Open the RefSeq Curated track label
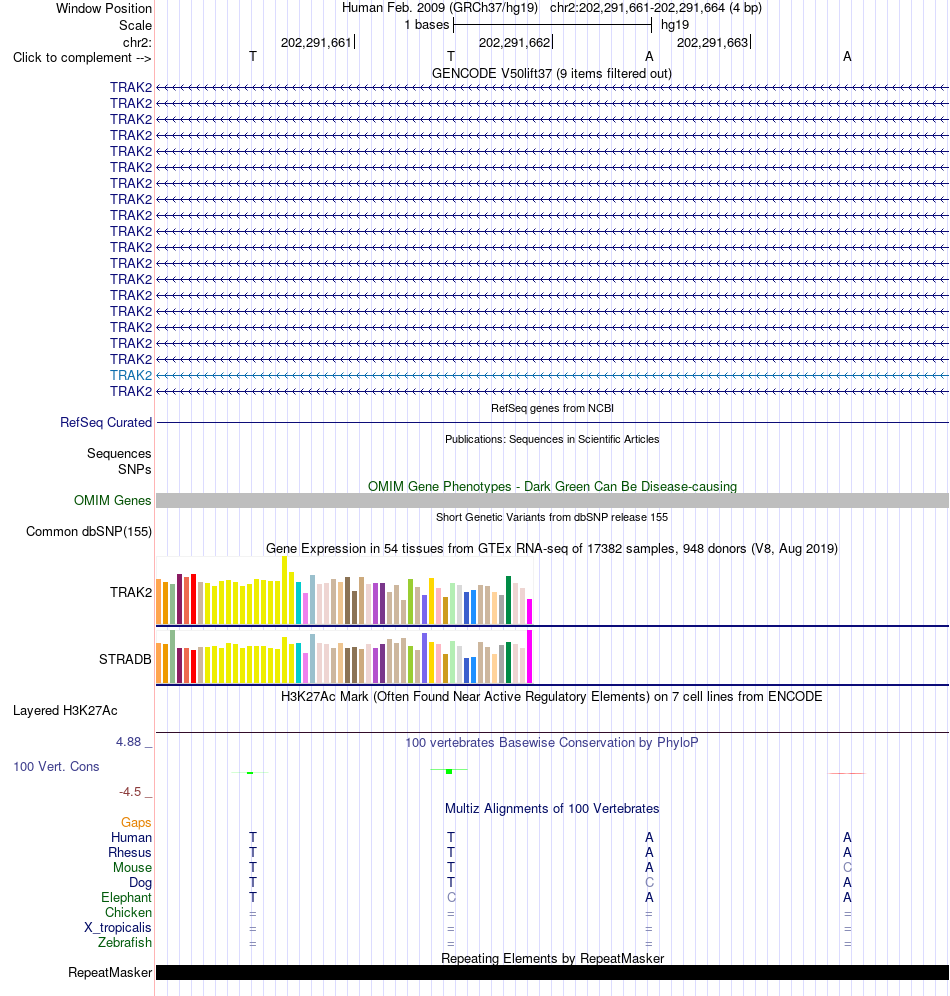Viewport: 950px width, 996px height. coord(106,422)
